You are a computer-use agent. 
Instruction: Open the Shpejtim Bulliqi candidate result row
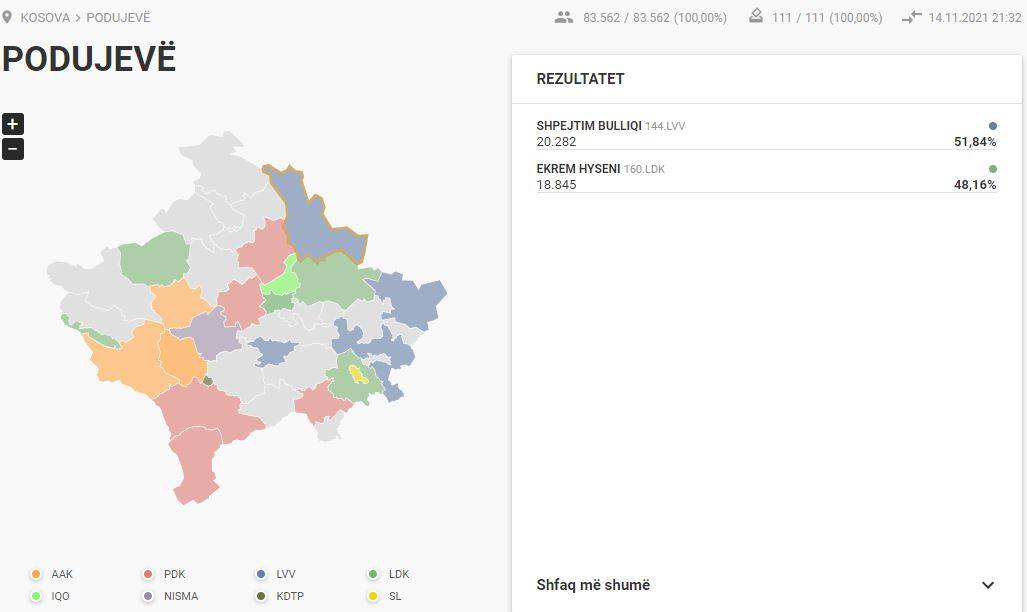[766, 134]
